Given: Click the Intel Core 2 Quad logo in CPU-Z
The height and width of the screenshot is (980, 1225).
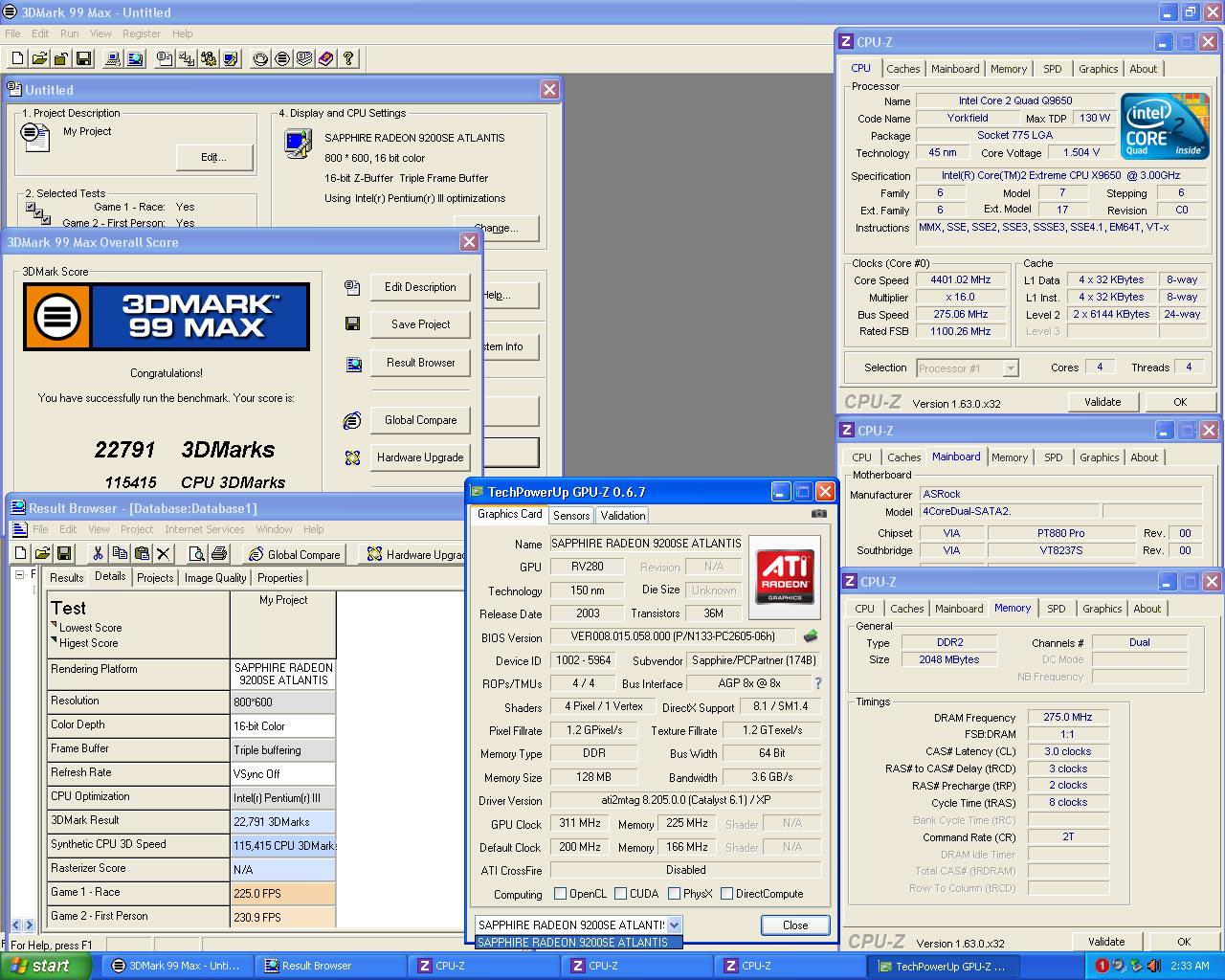Looking at the screenshot, I should pyautogui.click(x=1165, y=126).
